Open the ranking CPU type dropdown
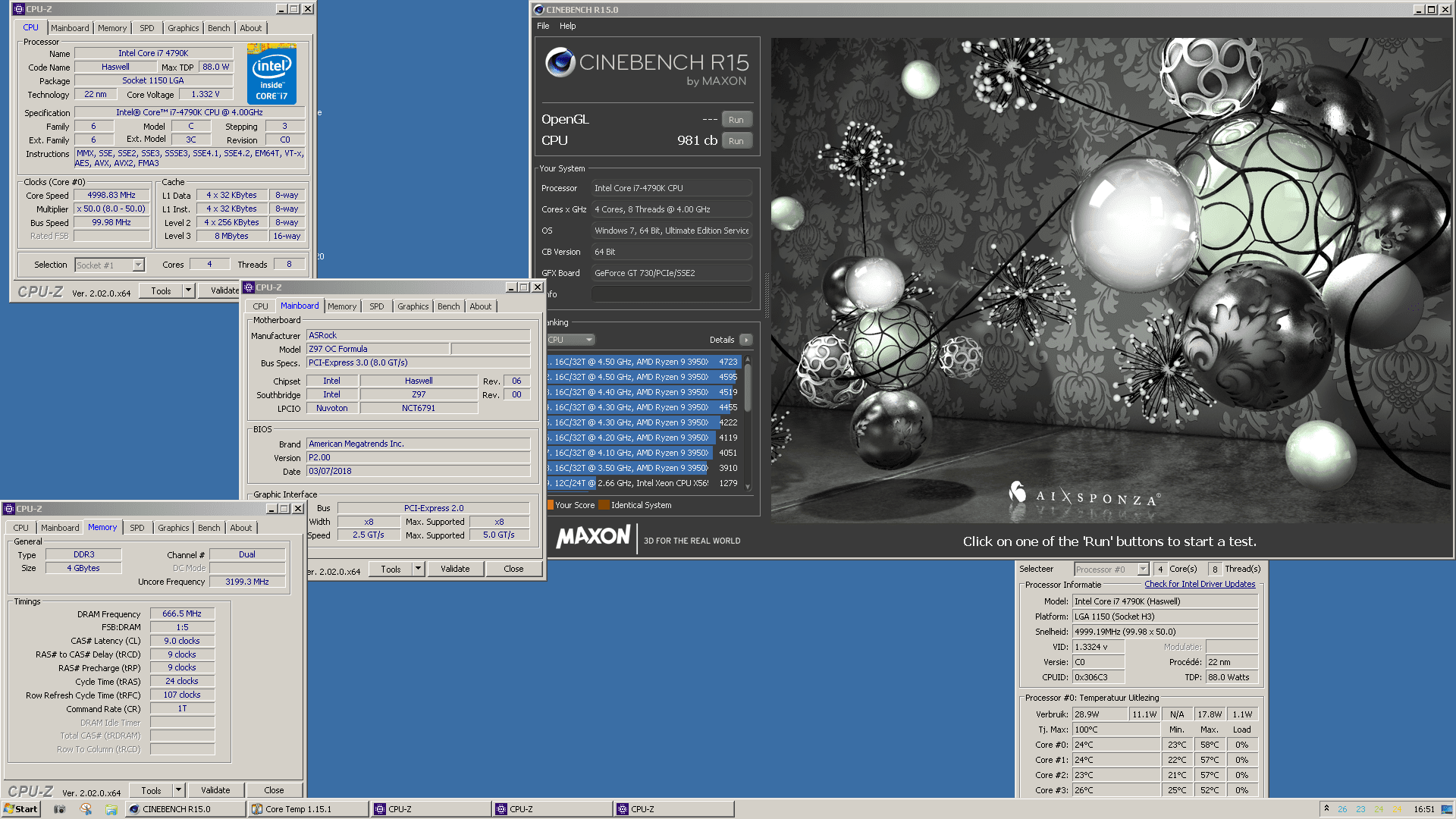 570,340
